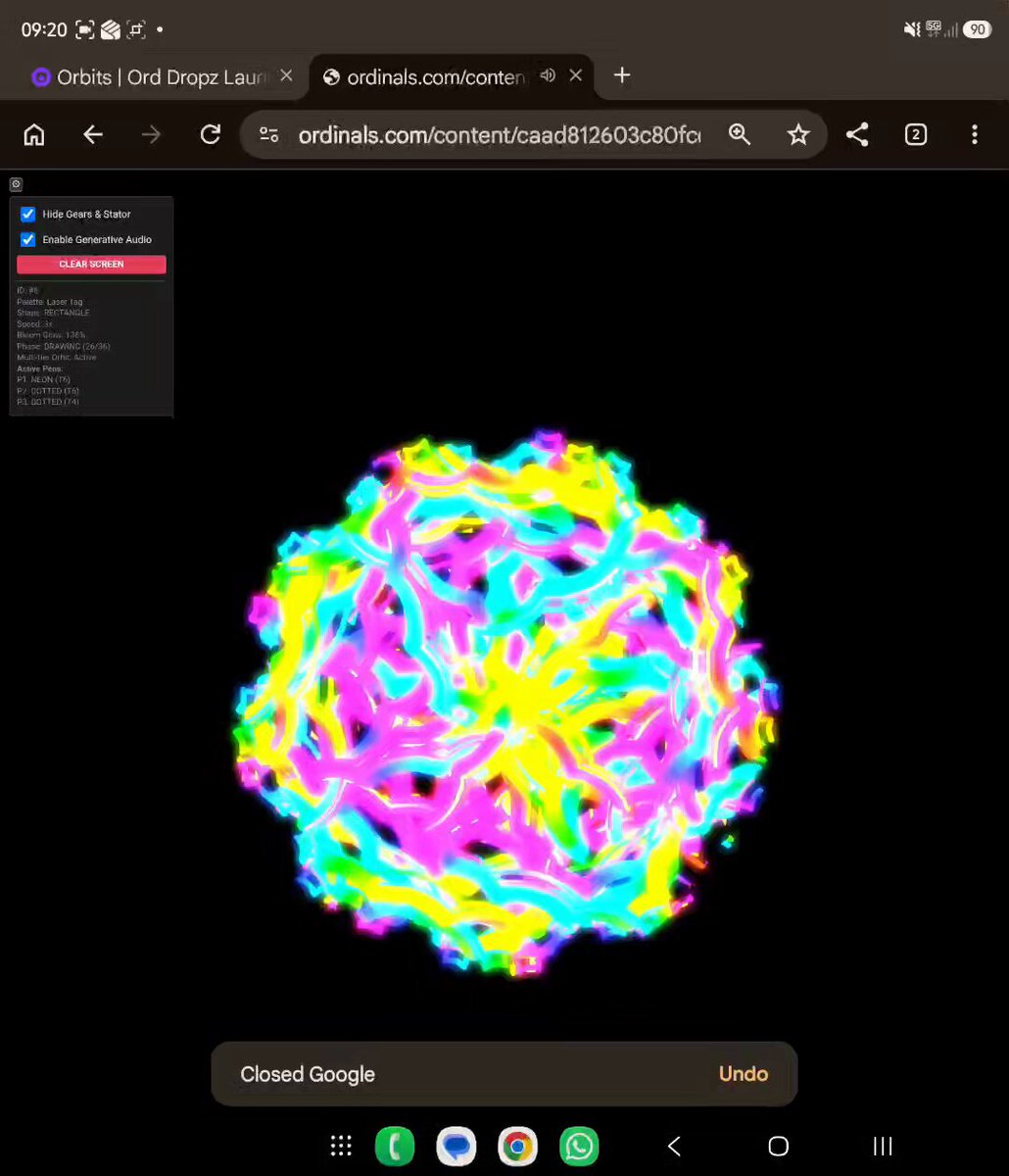Image resolution: width=1009 pixels, height=1176 pixels.
Task: Focus the ordinals.com address bar URL
Action: (x=500, y=135)
